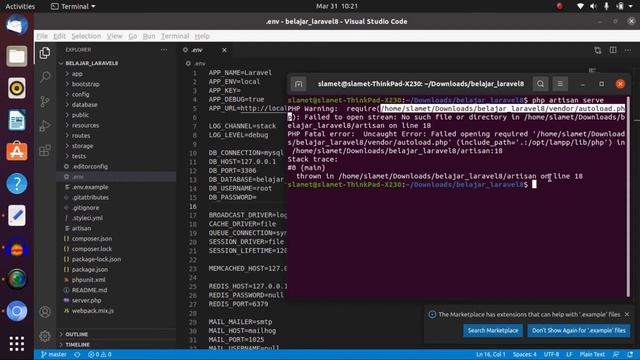
Task: Open the Edit menu
Action: pos(60,36)
